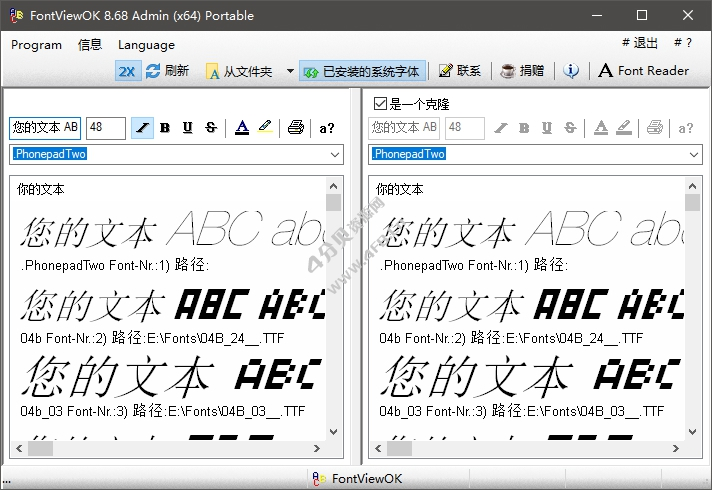Screen dimensions: 712x490
Task: Toggle underline in left pane
Action: (x=187, y=128)
